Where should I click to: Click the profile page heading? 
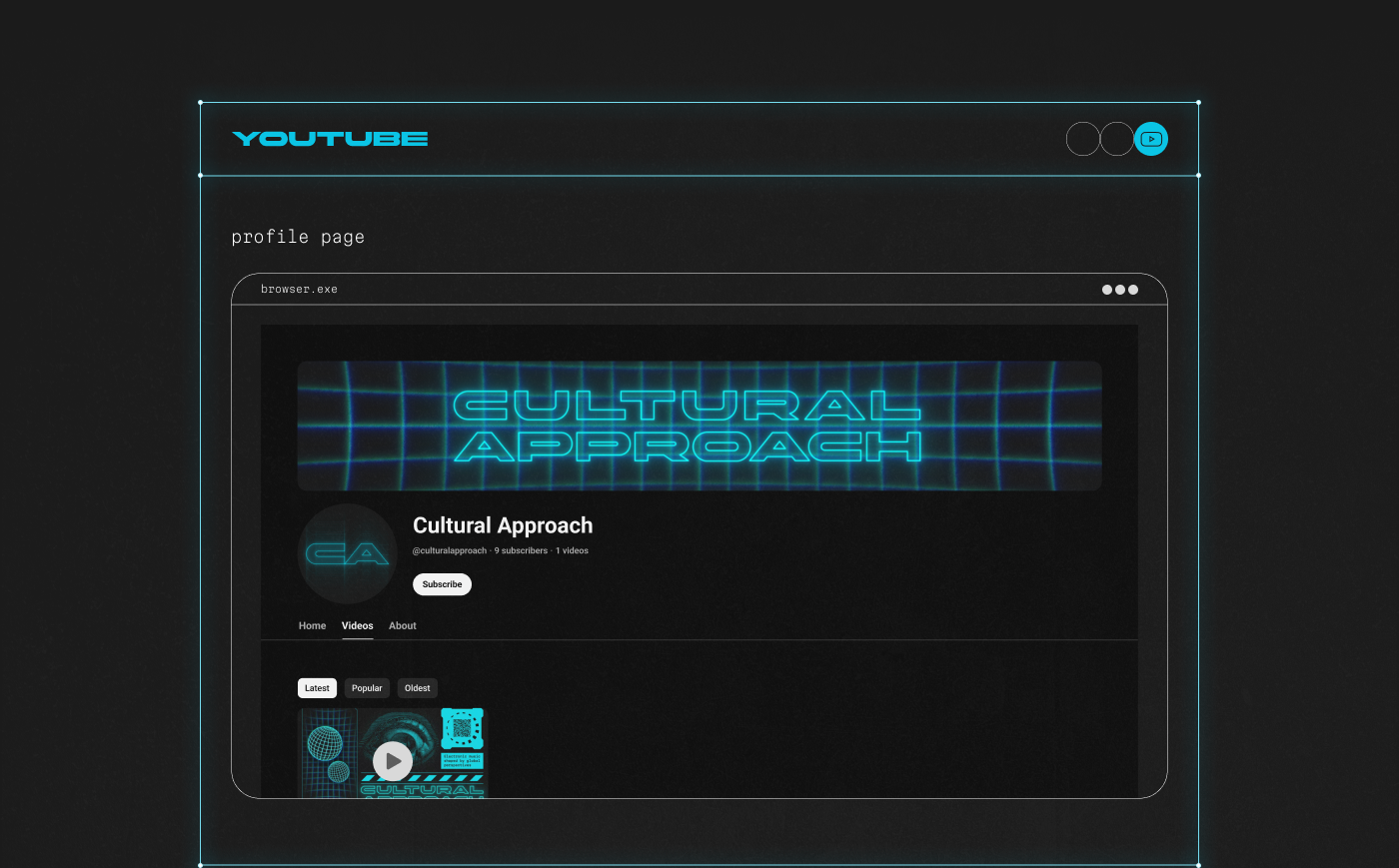click(298, 237)
